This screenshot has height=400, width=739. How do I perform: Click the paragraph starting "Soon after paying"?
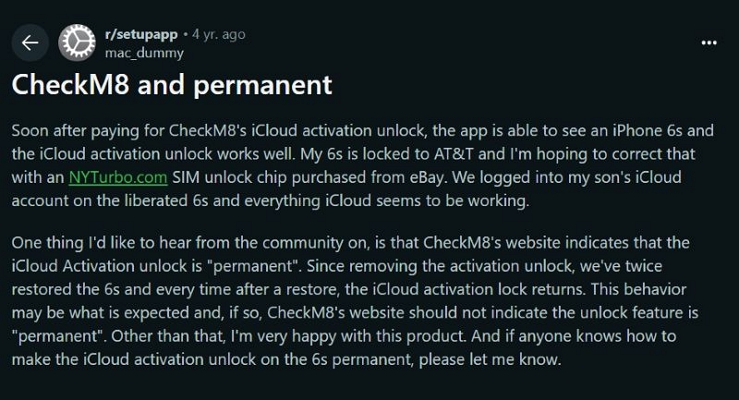point(360,165)
